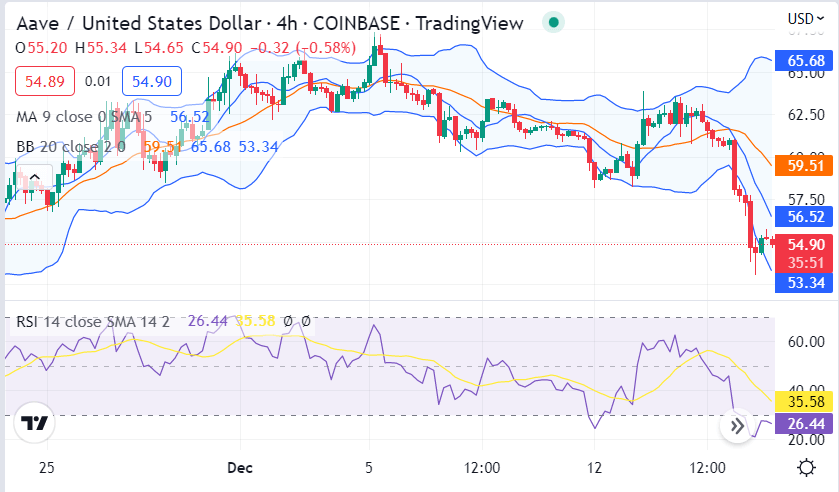Screen dimensions: 839x492
Task: Click the RSI value 26.44 in legend
Action: 208,321
